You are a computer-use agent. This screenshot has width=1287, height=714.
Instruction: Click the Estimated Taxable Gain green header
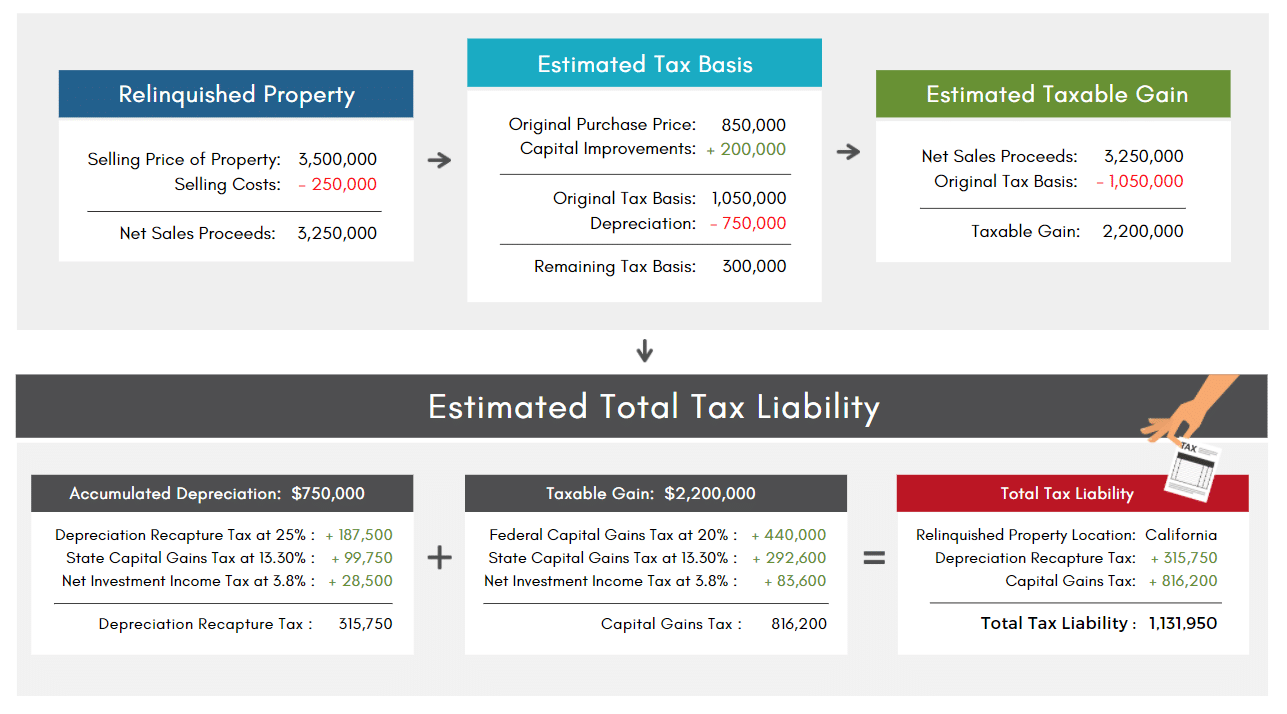[x=1053, y=94]
